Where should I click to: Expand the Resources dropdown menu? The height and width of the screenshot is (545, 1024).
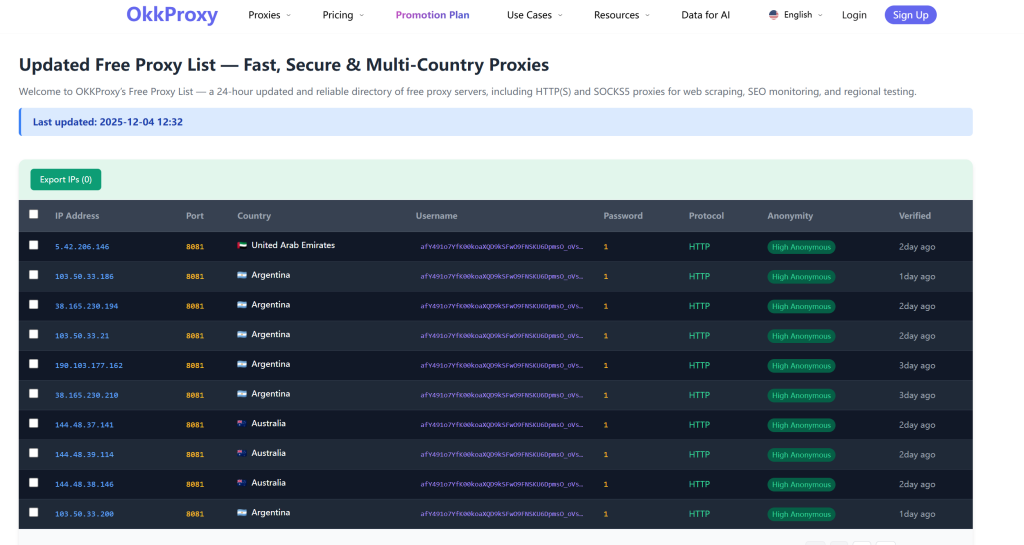pos(621,15)
